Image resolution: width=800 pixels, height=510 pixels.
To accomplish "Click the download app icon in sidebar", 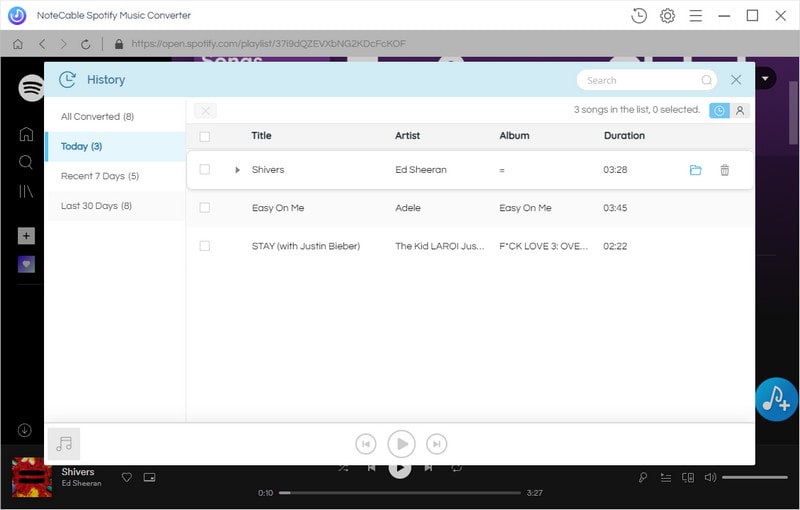I will 24,430.
